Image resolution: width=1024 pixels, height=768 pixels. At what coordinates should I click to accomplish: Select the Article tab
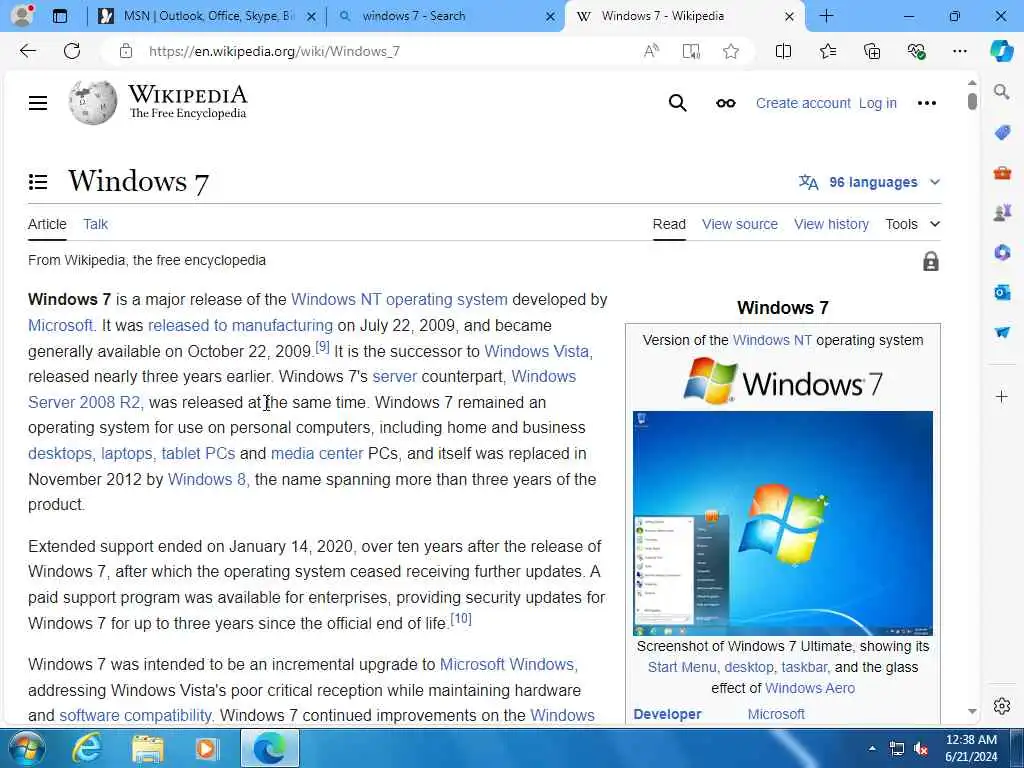(47, 224)
